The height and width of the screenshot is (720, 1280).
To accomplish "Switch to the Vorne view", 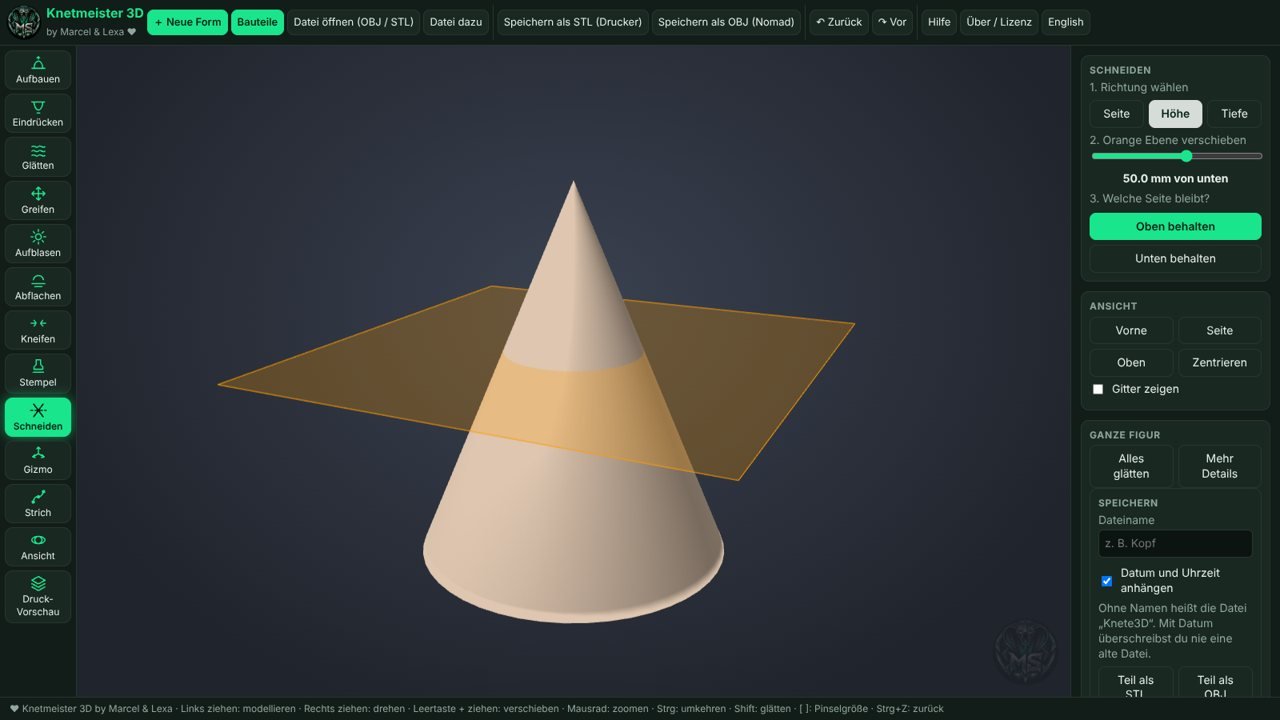I will point(1131,331).
